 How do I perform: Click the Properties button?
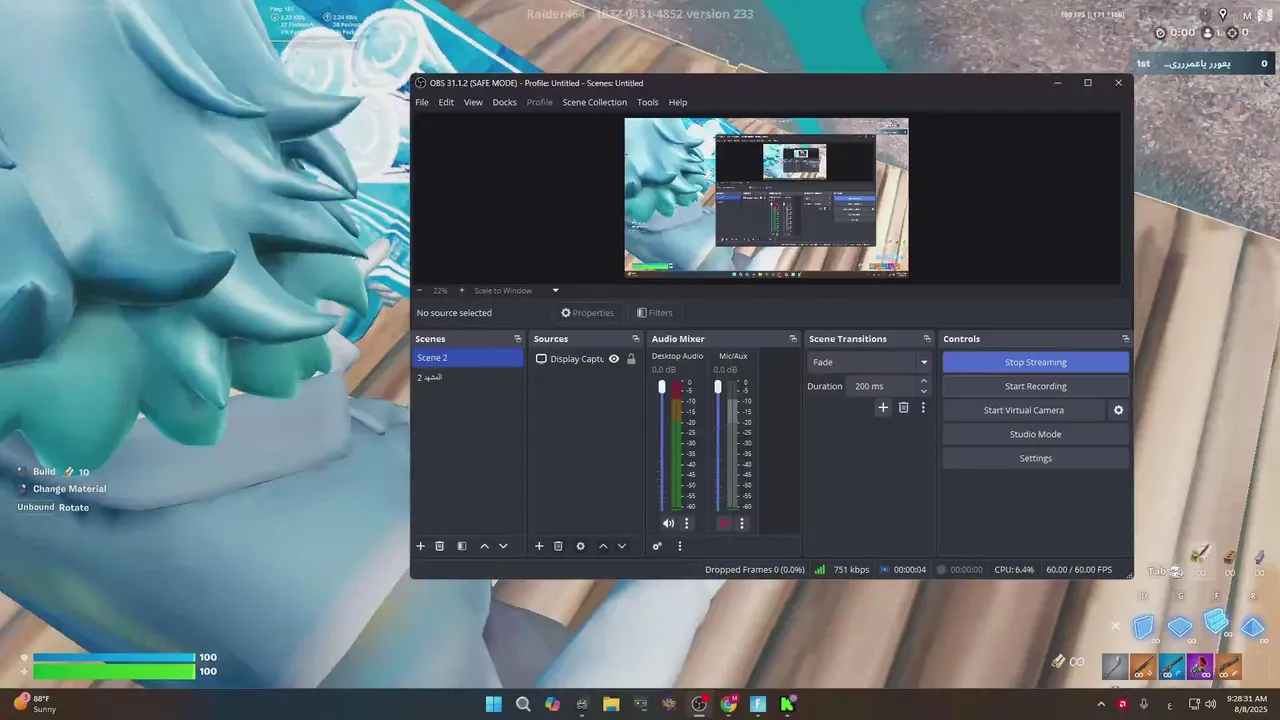point(587,313)
